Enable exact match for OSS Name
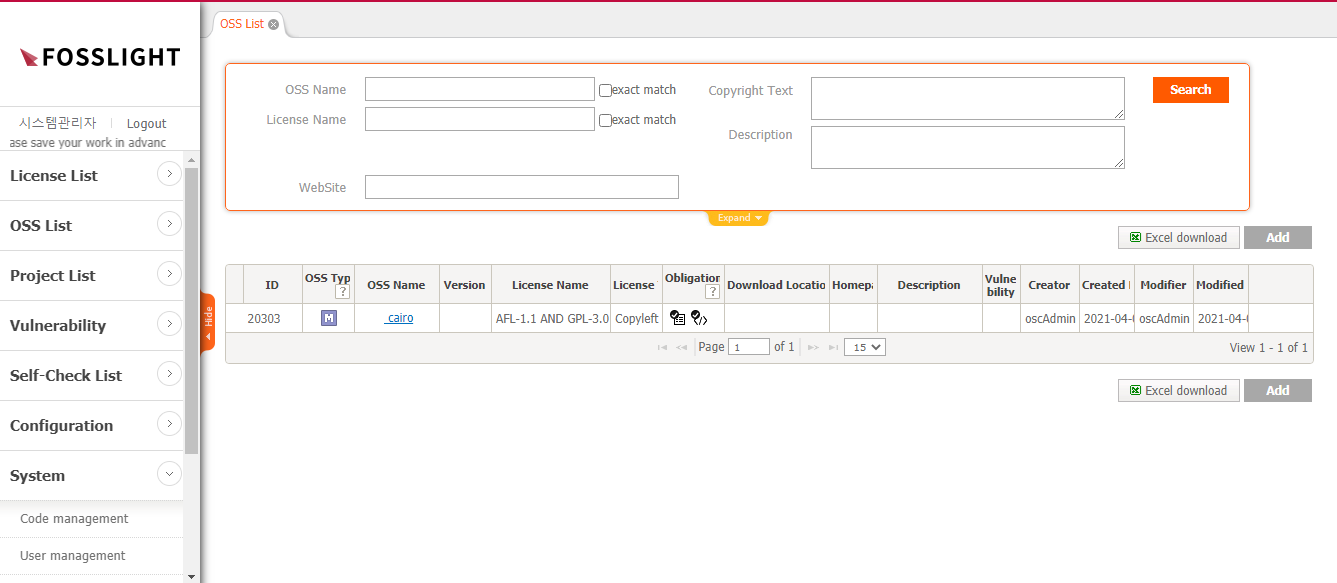The height and width of the screenshot is (583, 1337). pos(605,90)
